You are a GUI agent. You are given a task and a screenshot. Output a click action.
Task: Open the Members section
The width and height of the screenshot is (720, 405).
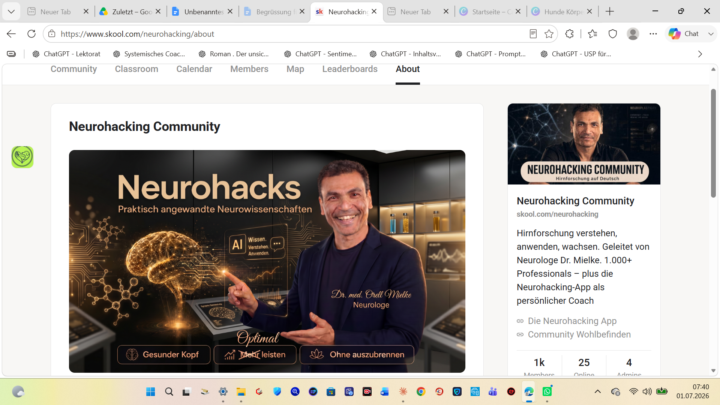coord(249,69)
